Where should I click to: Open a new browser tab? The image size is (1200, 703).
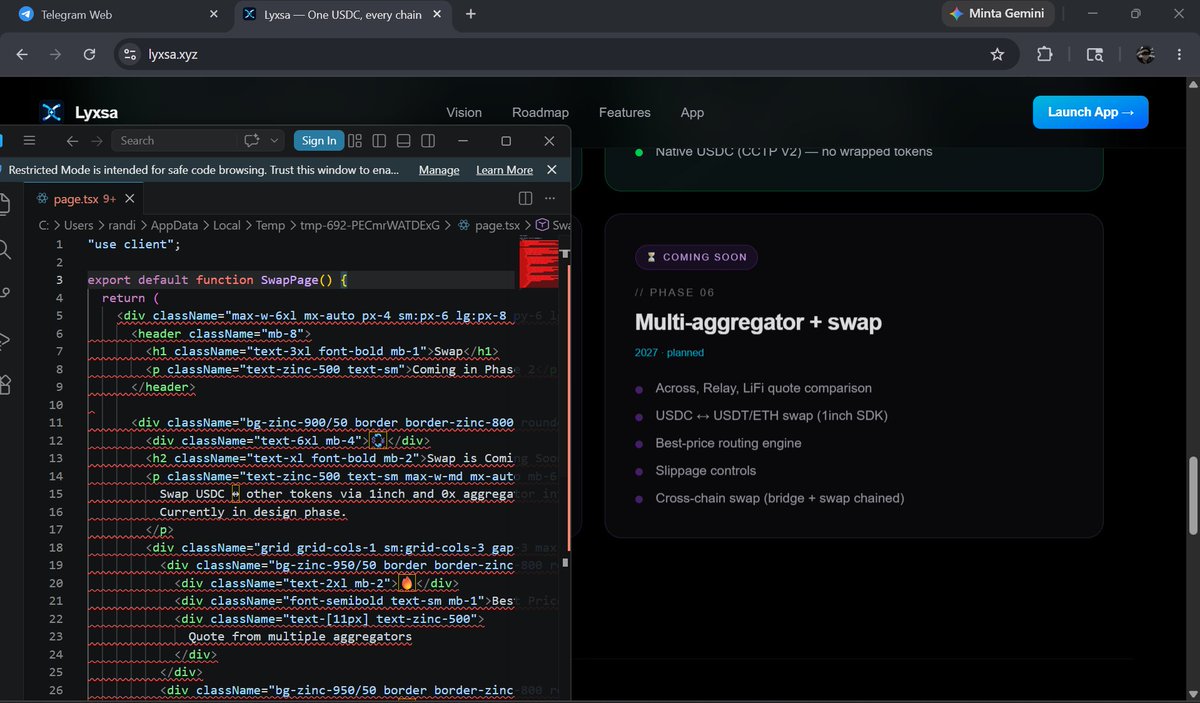point(471,15)
